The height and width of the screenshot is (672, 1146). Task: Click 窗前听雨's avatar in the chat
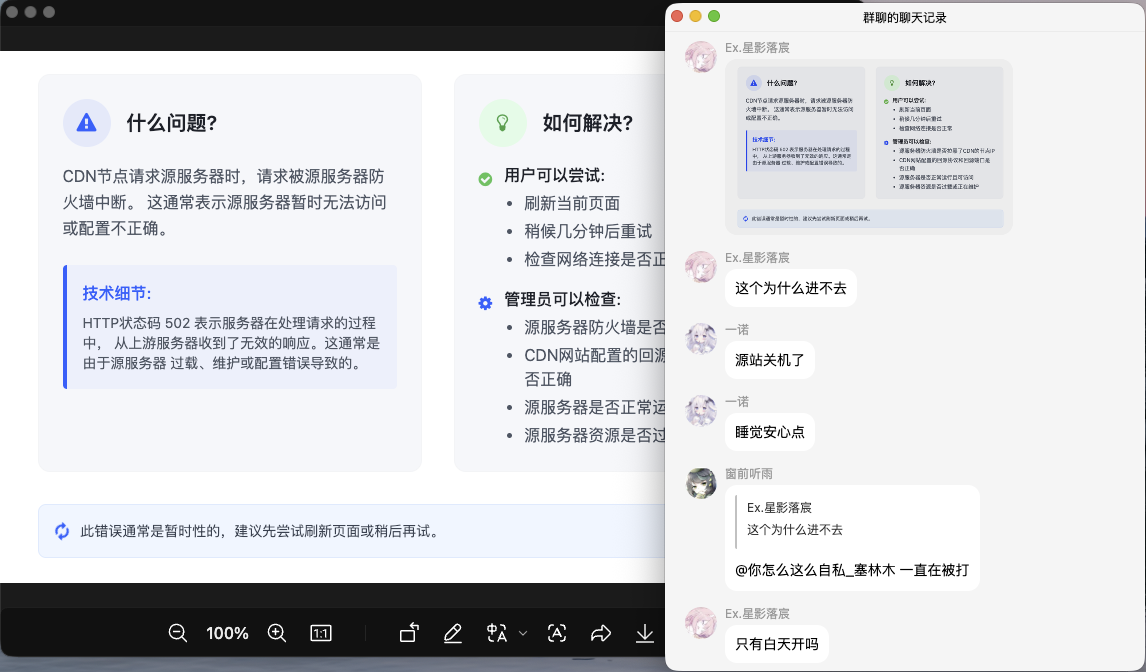point(701,483)
